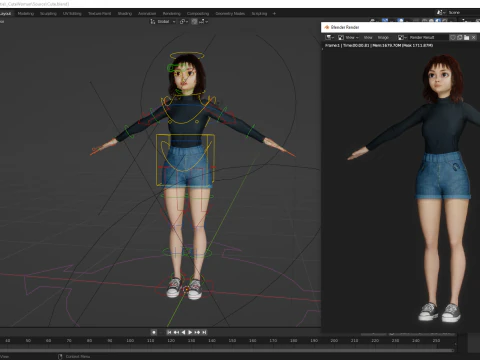Play the animation in reverse
The image size is (480, 360).
click(x=183, y=332)
